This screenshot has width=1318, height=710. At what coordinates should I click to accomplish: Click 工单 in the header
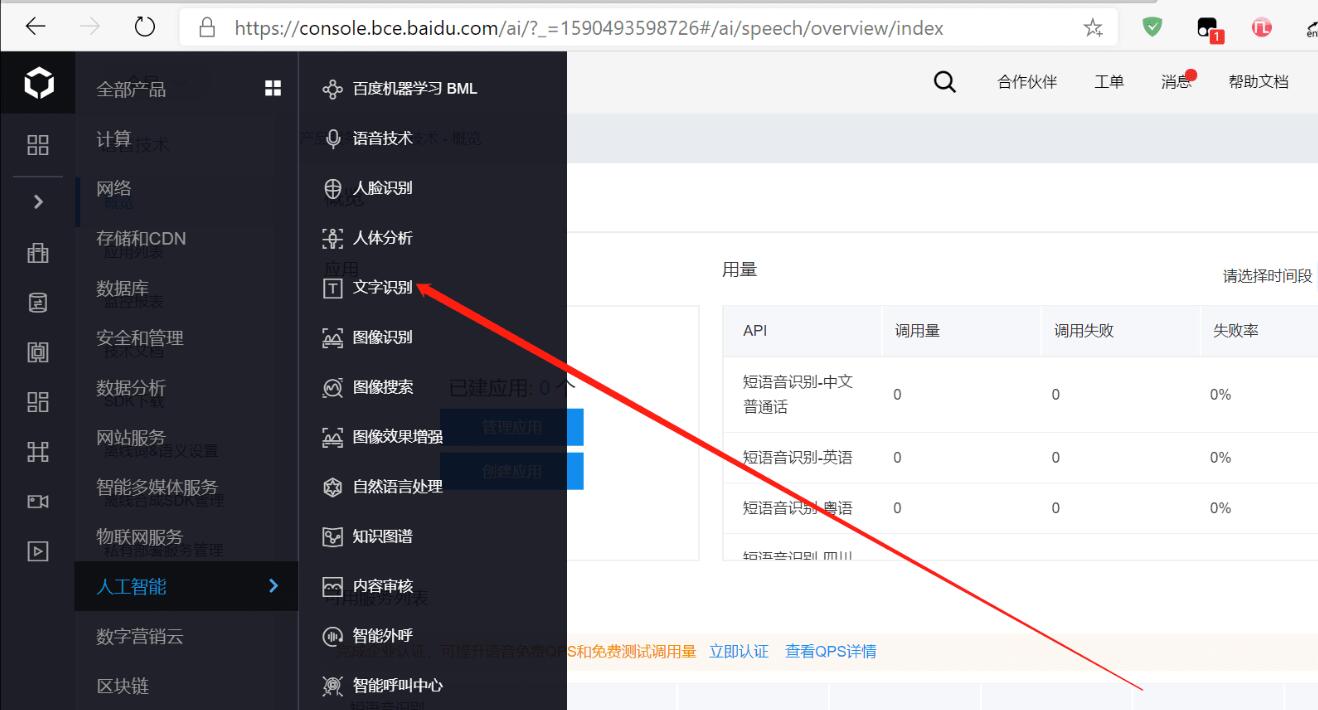click(1109, 82)
